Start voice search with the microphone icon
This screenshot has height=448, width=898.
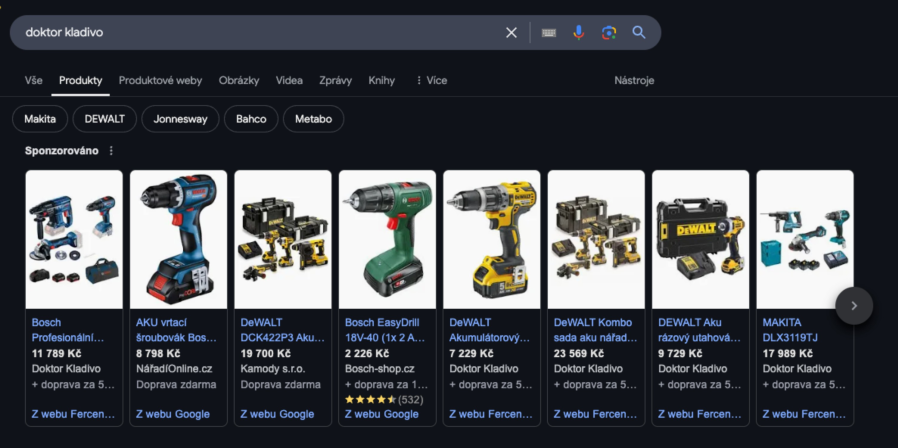[x=578, y=33]
